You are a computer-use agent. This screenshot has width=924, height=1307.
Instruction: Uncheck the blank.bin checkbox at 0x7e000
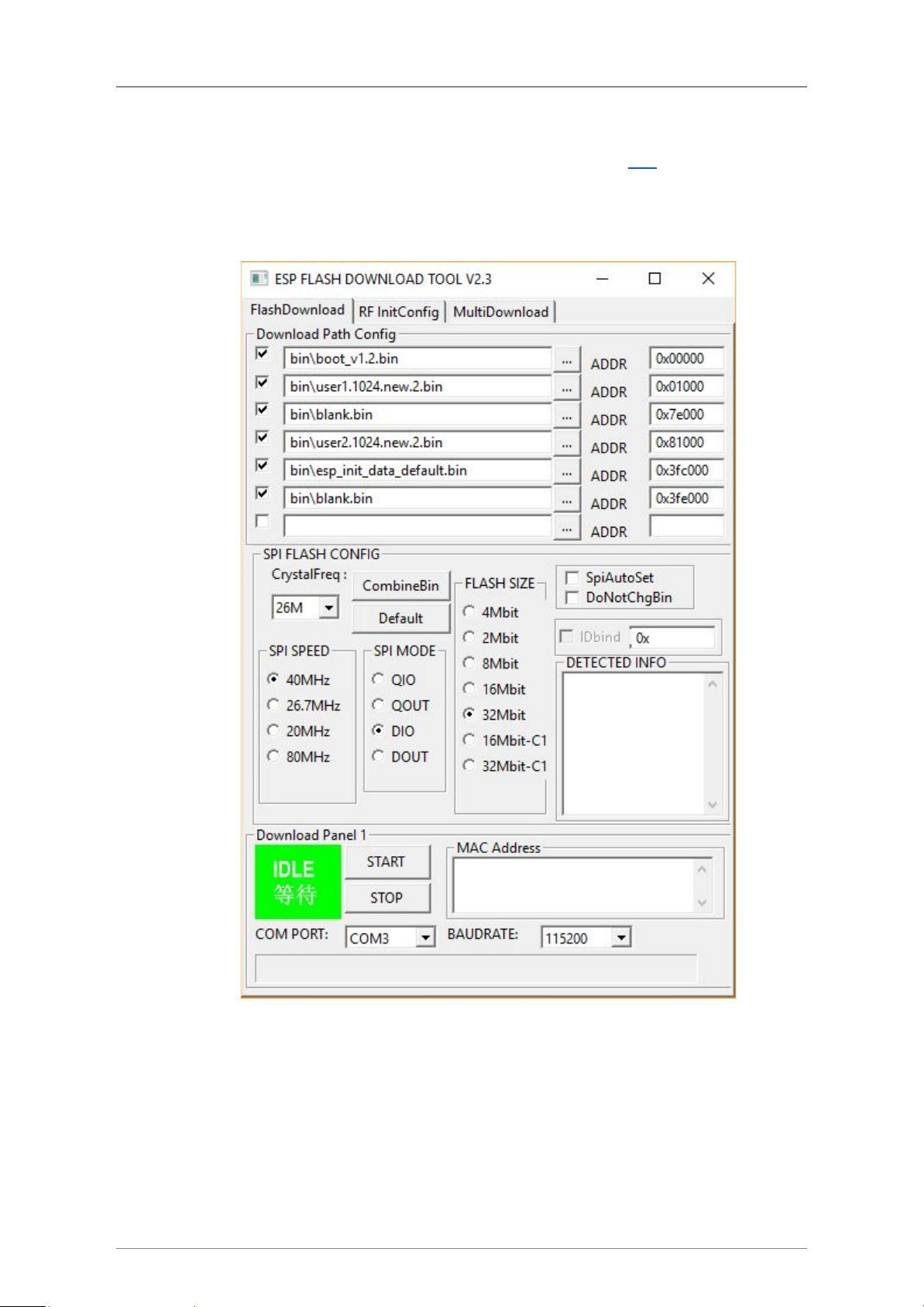pos(263,410)
